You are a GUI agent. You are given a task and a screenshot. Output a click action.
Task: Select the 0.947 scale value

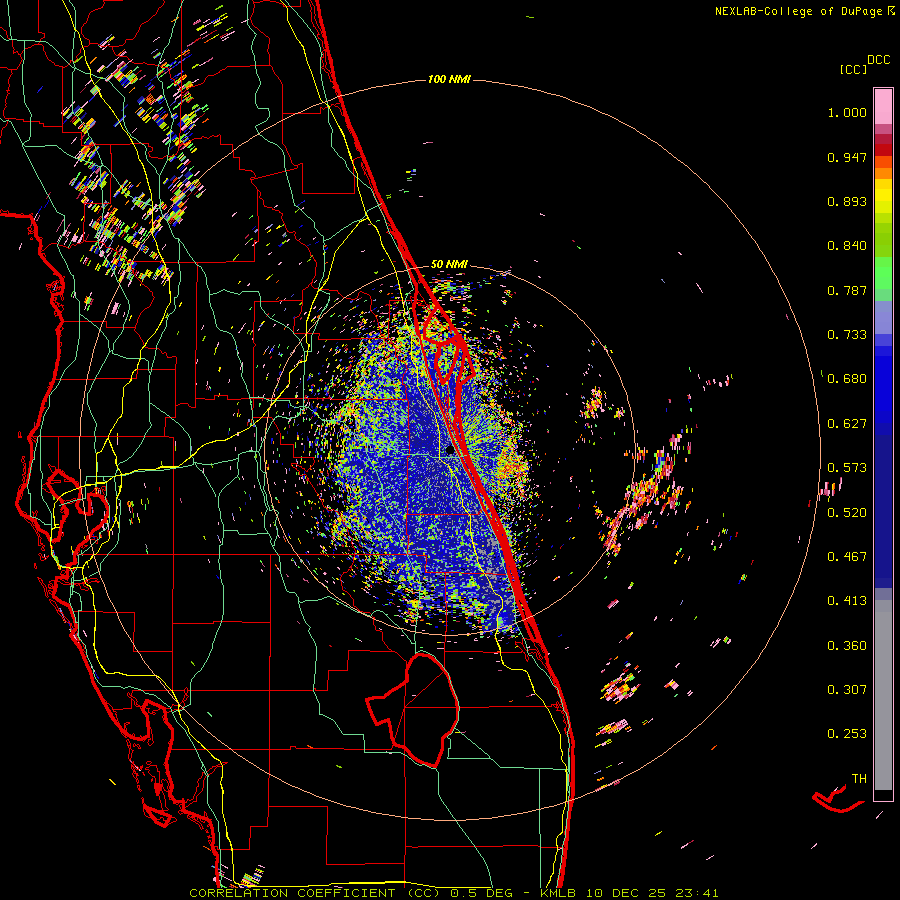point(847,157)
